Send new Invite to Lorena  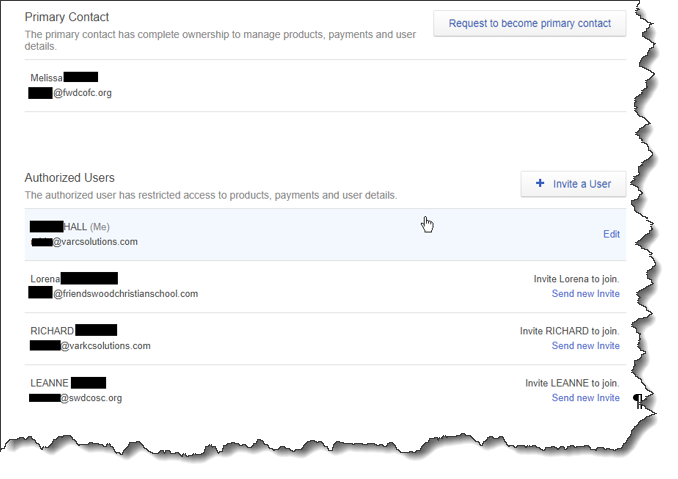pyautogui.click(x=585, y=294)
